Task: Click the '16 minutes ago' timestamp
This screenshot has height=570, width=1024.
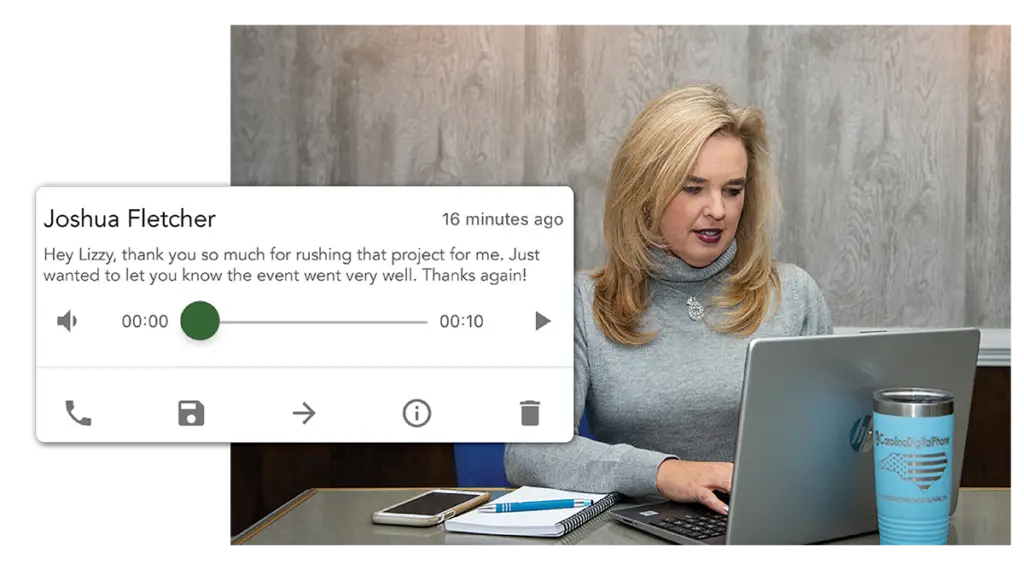Action: 502,219
